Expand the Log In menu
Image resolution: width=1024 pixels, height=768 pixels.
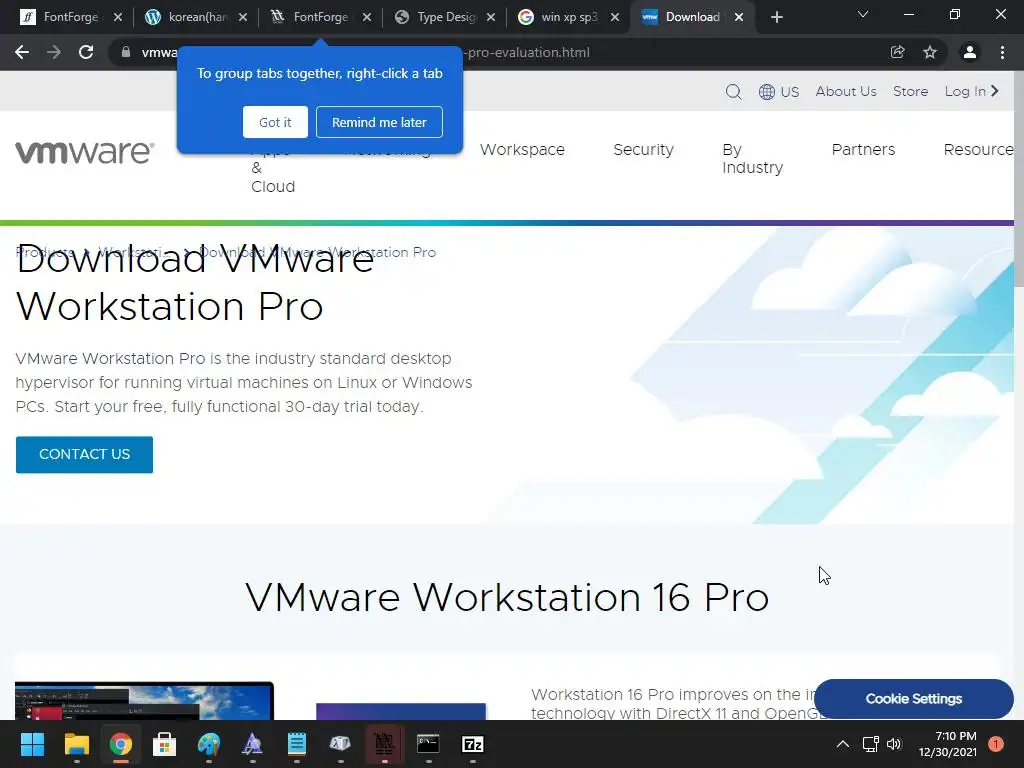point(972,91)
